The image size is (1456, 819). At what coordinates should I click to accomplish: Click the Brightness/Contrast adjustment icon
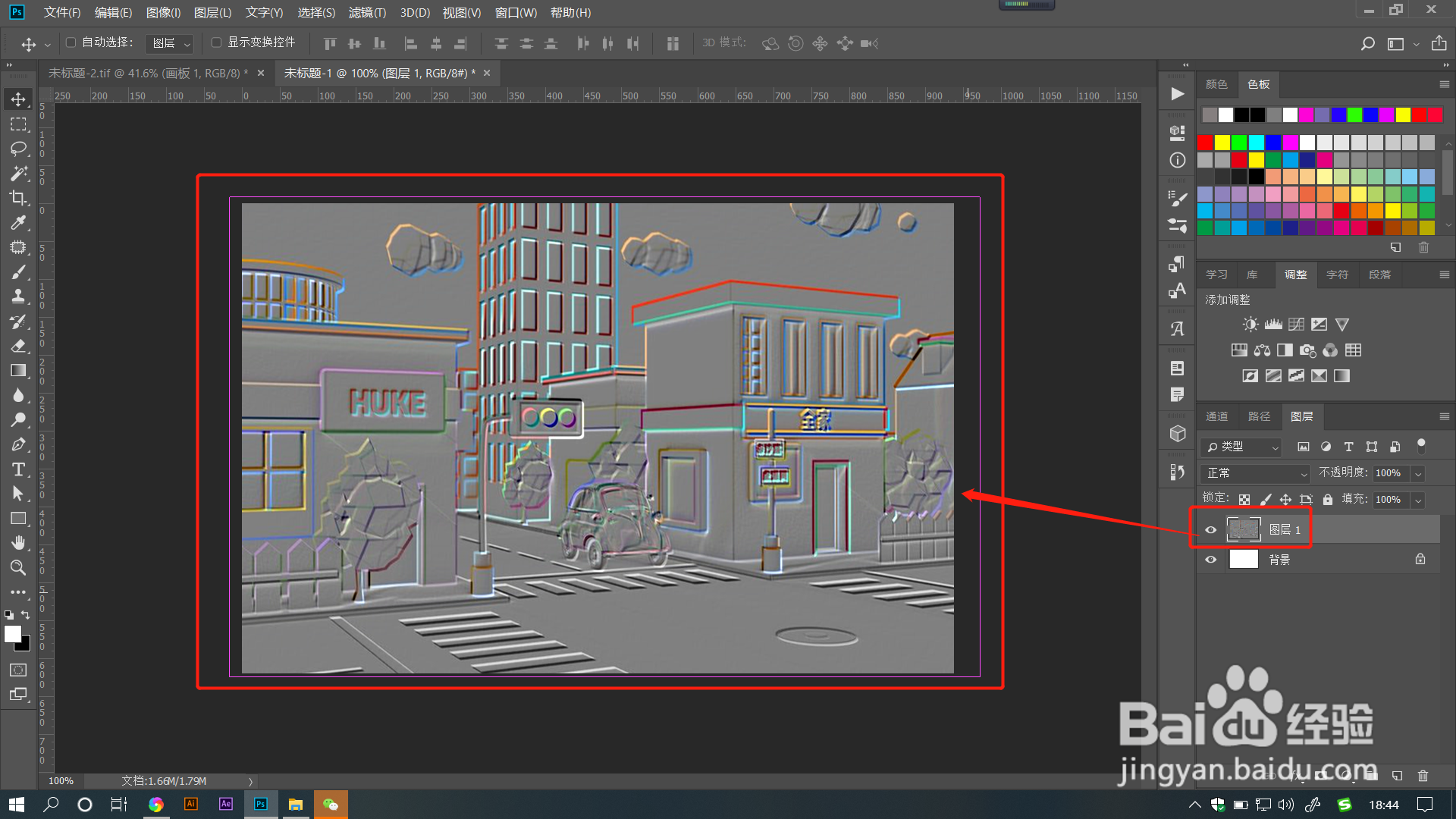point(1250,325)
